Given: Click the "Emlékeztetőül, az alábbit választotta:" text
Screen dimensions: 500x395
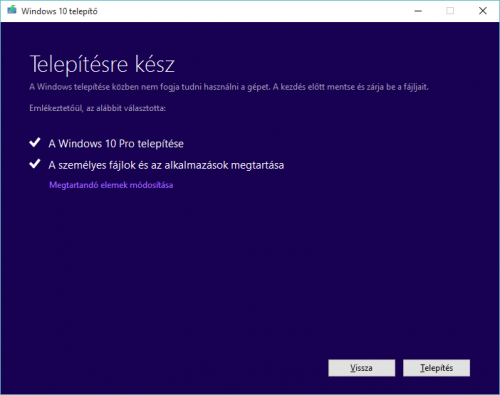Looking at the screenshot, I should click(x=97, y=108).
